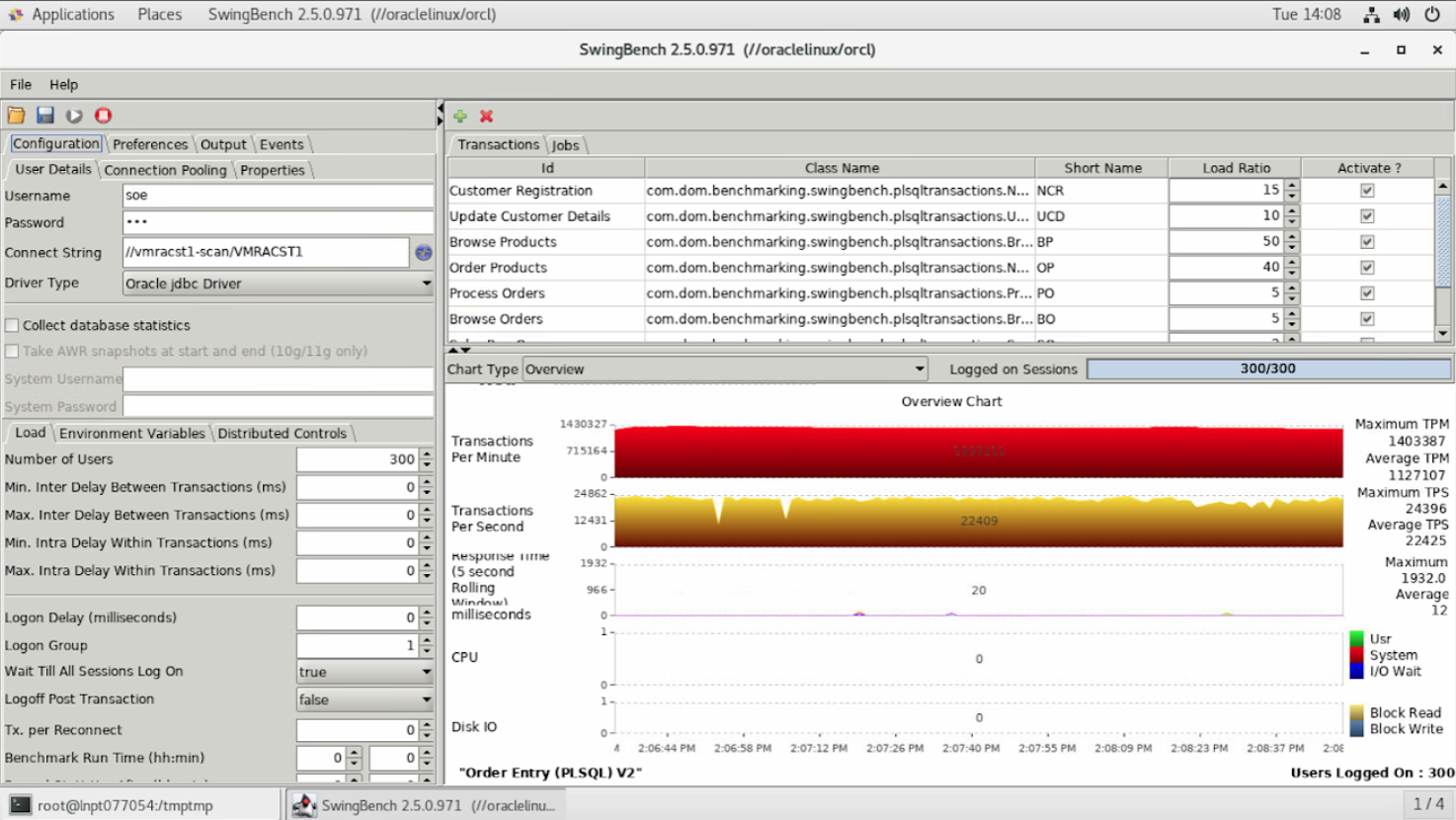The width and height of the screenshot is (1456, 820).
Task: Uncheck Activate for Customer Registration
Action: pyautogui.click(x=1367, y=191)
